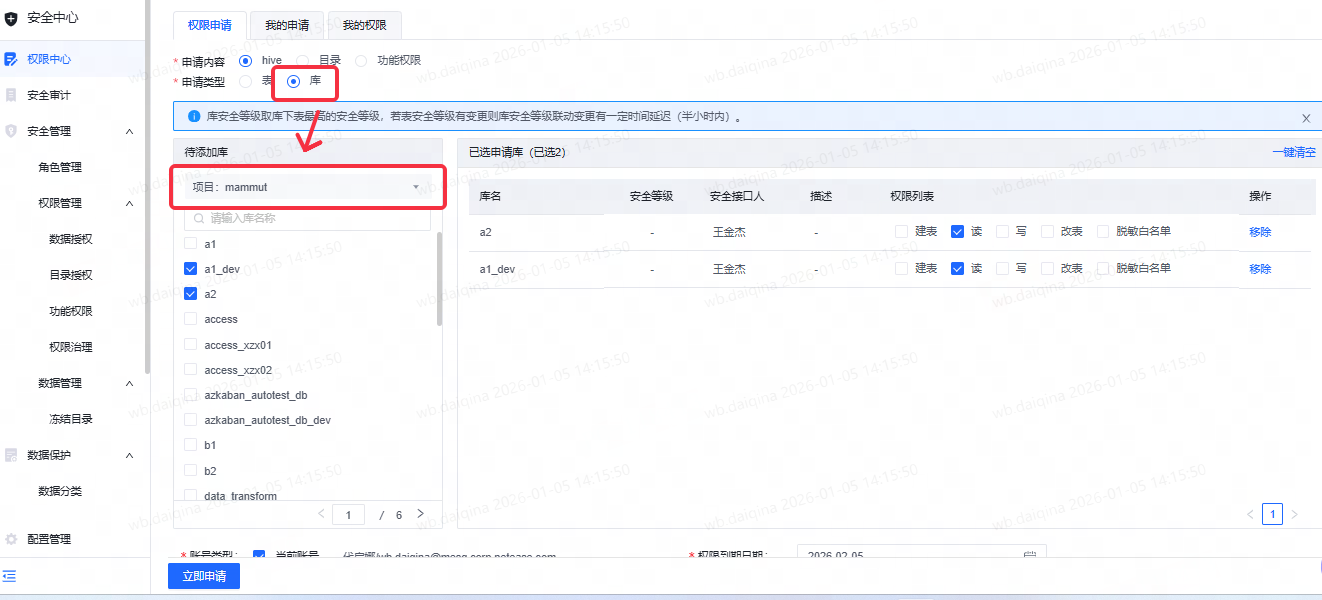Click the 权限中心 sidebar icon
Screen dimensions: 1322x600
tap(11, 59)
